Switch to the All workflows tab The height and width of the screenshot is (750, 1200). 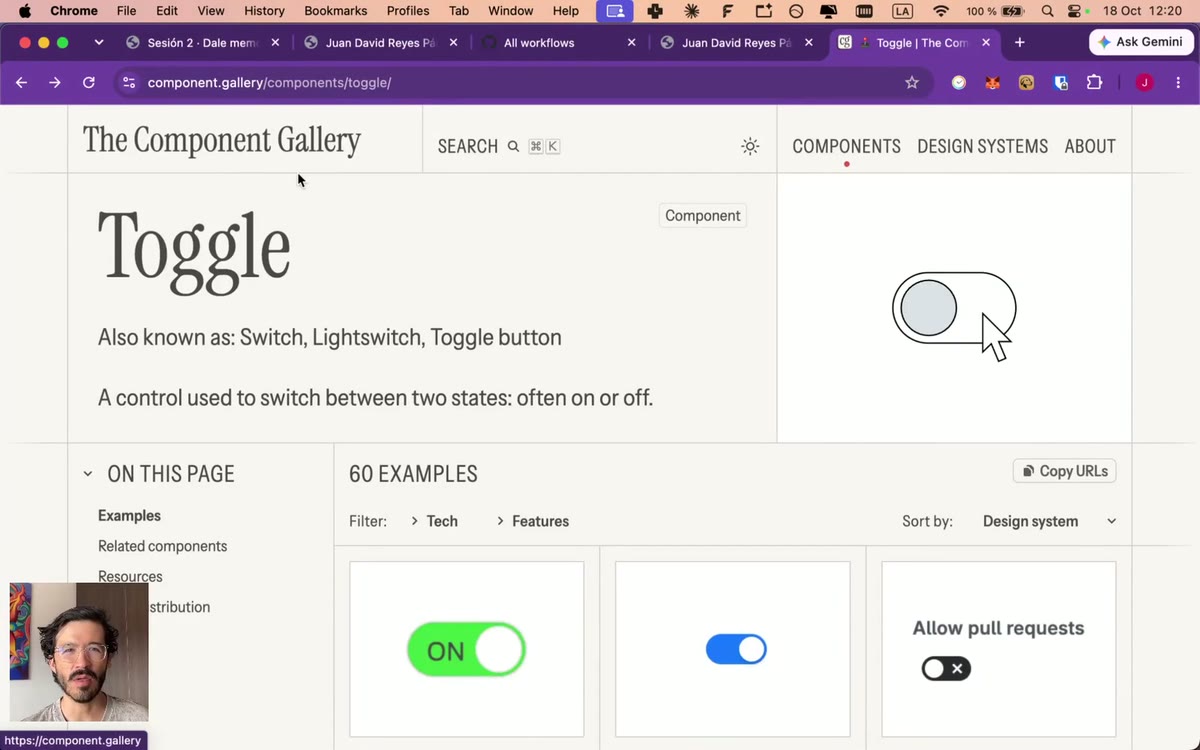click(x=558, y=43)
